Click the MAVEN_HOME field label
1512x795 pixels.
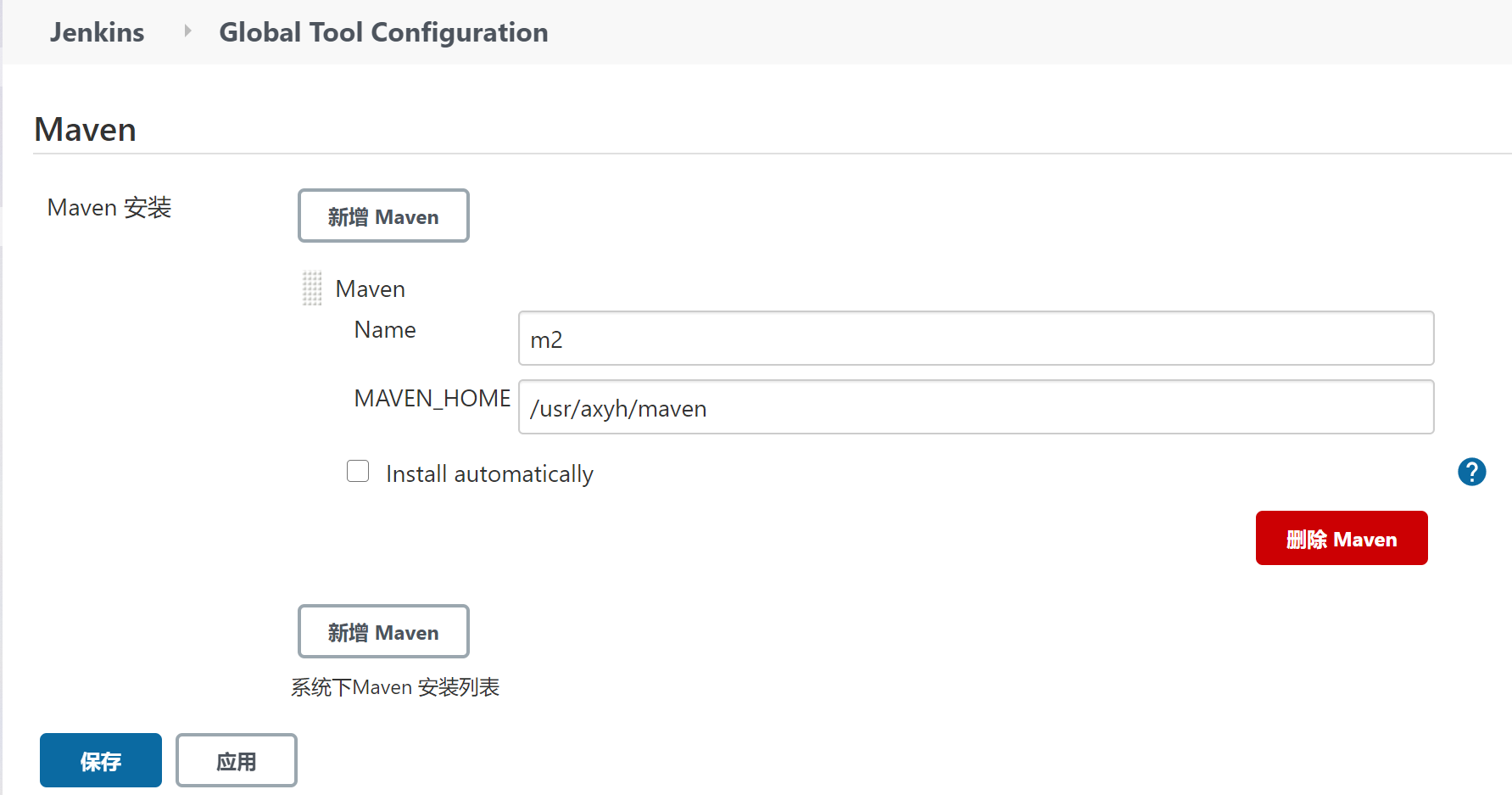point(432,399)
